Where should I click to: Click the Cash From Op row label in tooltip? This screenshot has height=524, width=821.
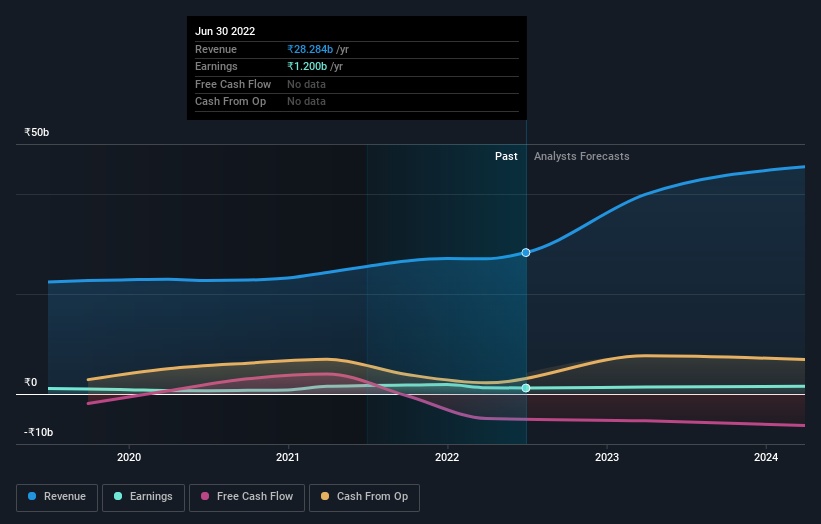[x=230, y=102]
